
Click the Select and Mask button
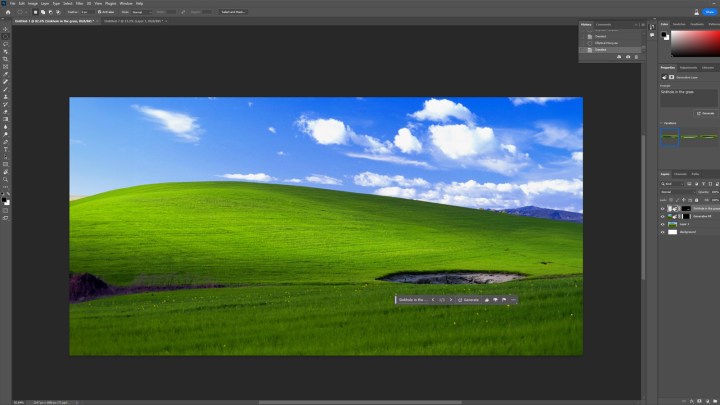[233, 12]
